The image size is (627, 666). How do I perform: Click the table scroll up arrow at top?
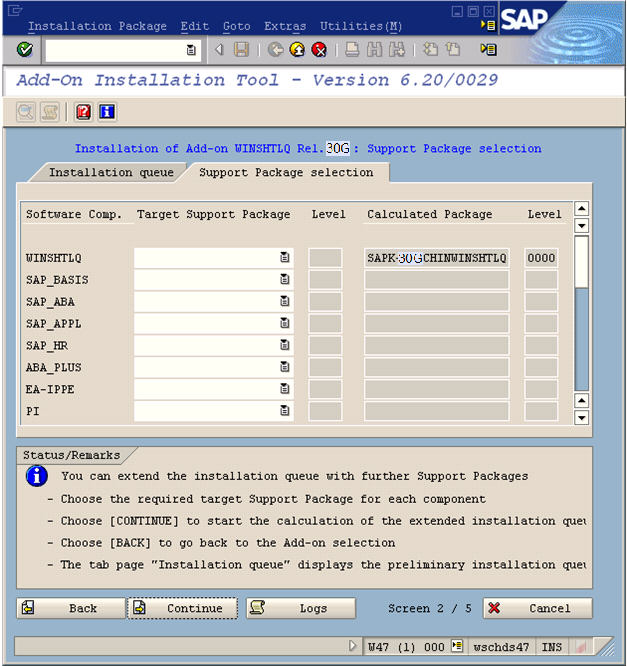pos(582,209)
